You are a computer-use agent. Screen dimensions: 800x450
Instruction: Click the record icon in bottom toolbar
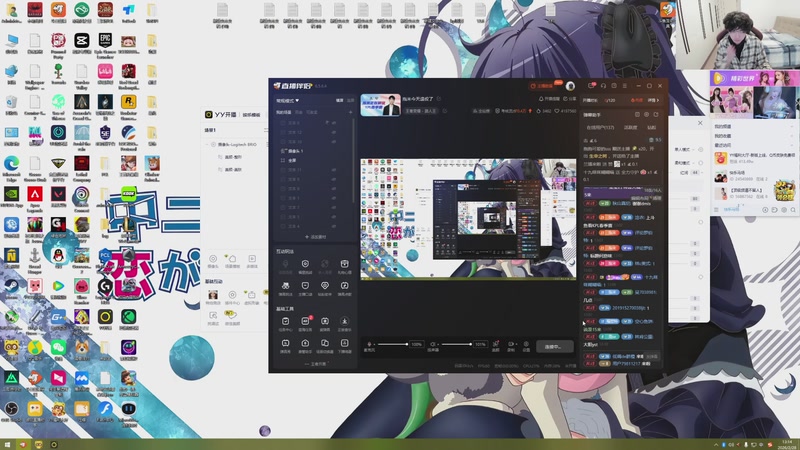tap(511, 346)
